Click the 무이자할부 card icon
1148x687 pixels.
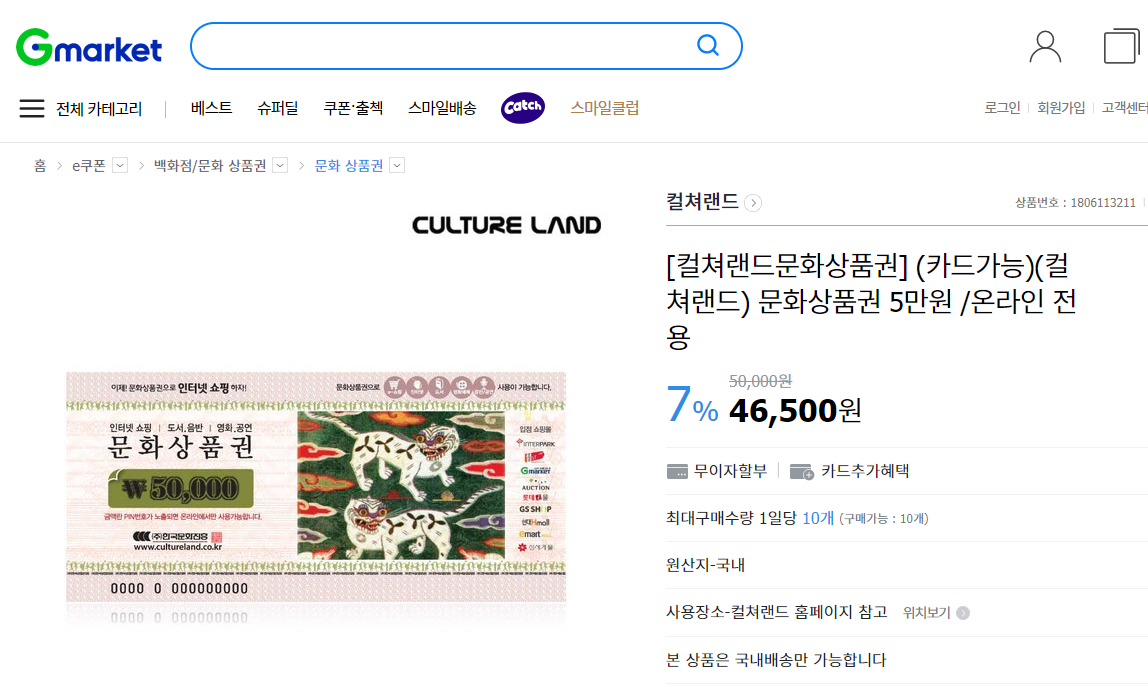(x=677, y=472)
